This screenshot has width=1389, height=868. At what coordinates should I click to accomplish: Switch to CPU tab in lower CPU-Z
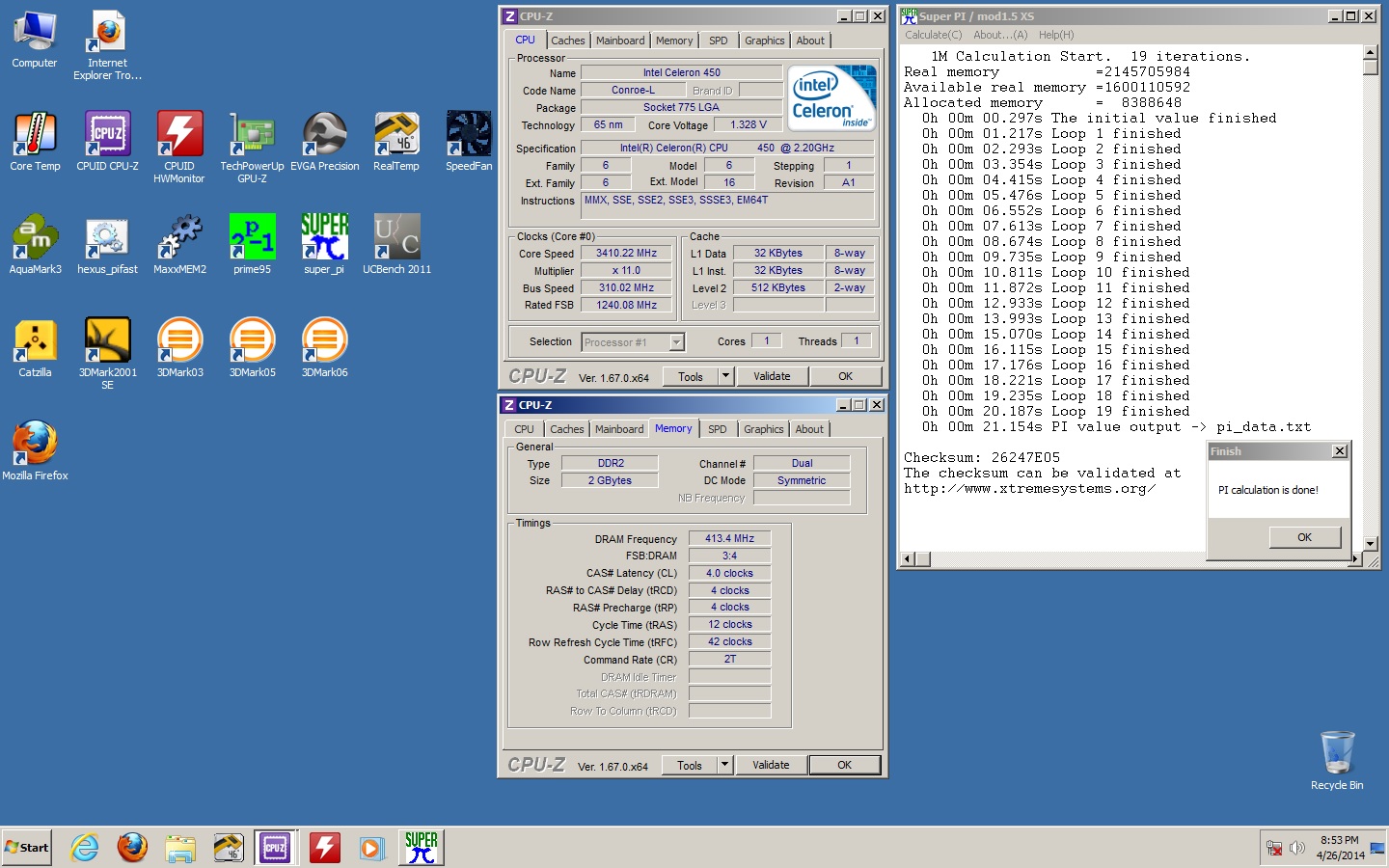[524, 429]
